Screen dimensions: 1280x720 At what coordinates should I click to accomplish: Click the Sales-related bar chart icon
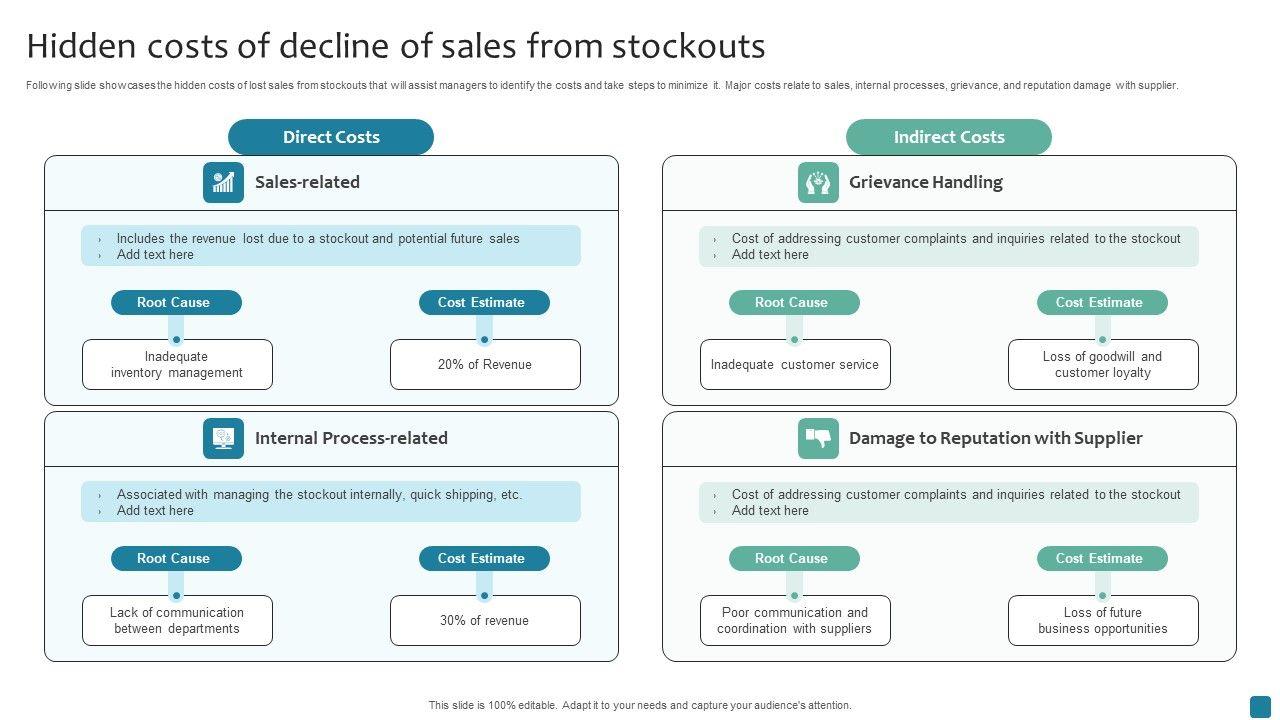point(223,182)
